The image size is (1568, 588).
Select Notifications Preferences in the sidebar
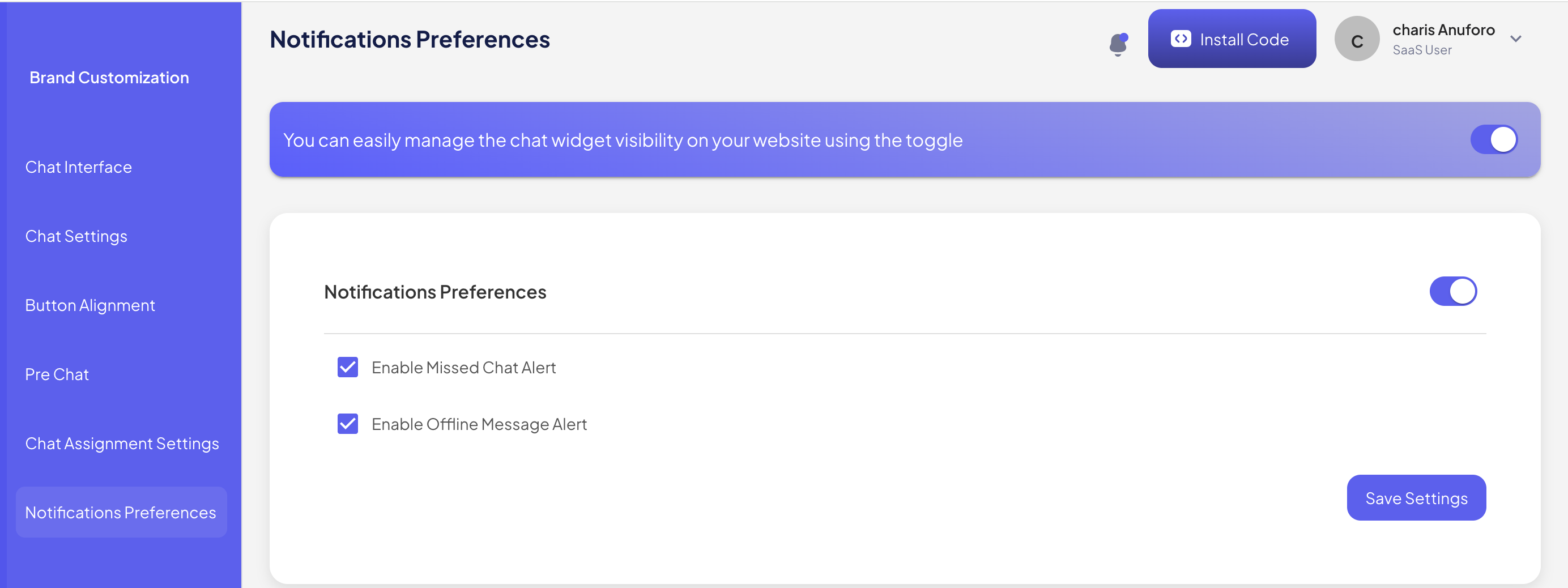click(x=121, y=513)
